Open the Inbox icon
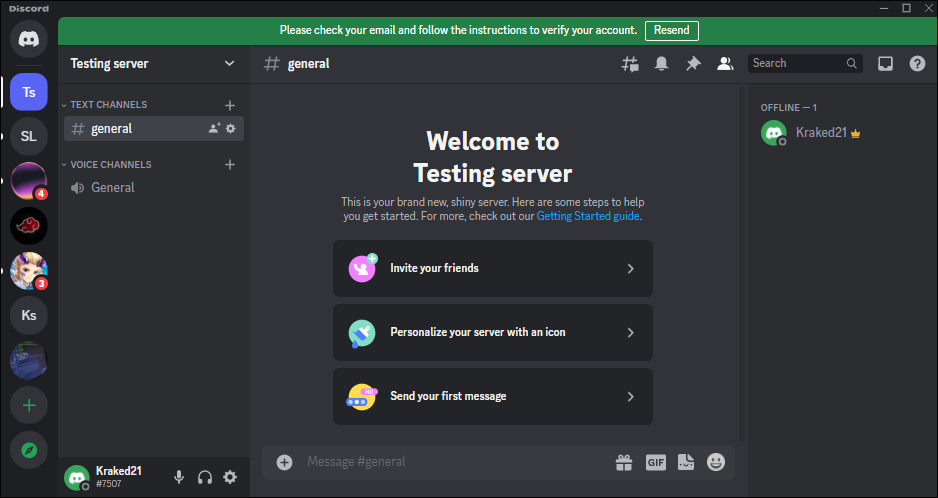 point(885,63)
